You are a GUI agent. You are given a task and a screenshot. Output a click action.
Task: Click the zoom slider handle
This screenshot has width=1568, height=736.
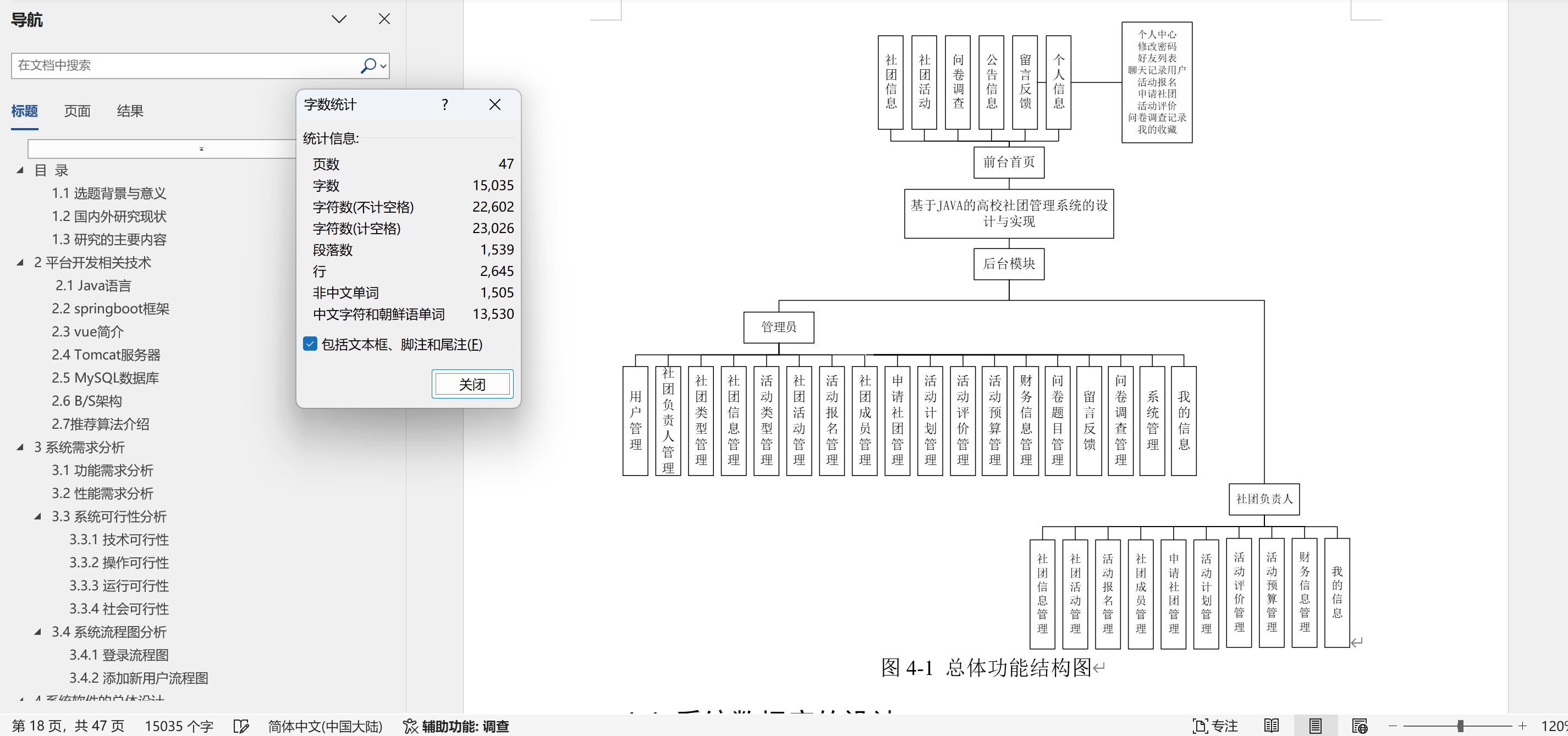(1460, 726)
